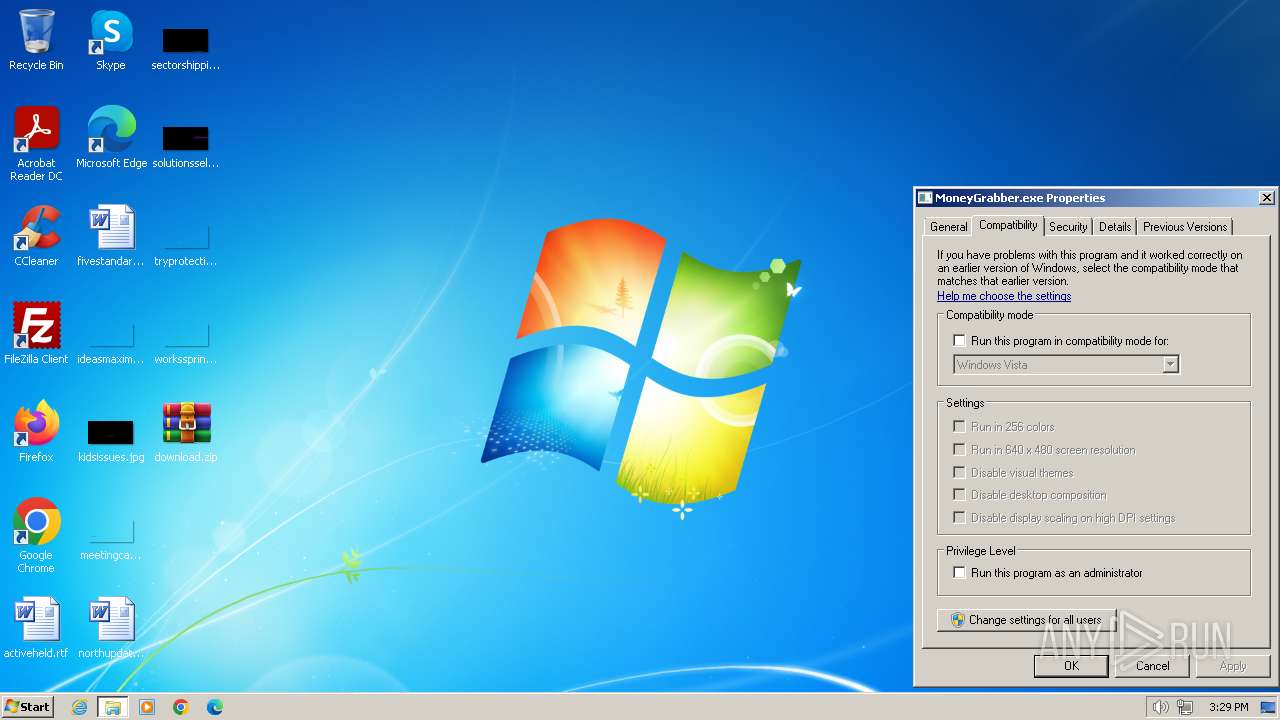Enable compatibility mode checkbox
Image resolution: width=1280 pixels, height=720 pixels.
click(x=959, y=341)
